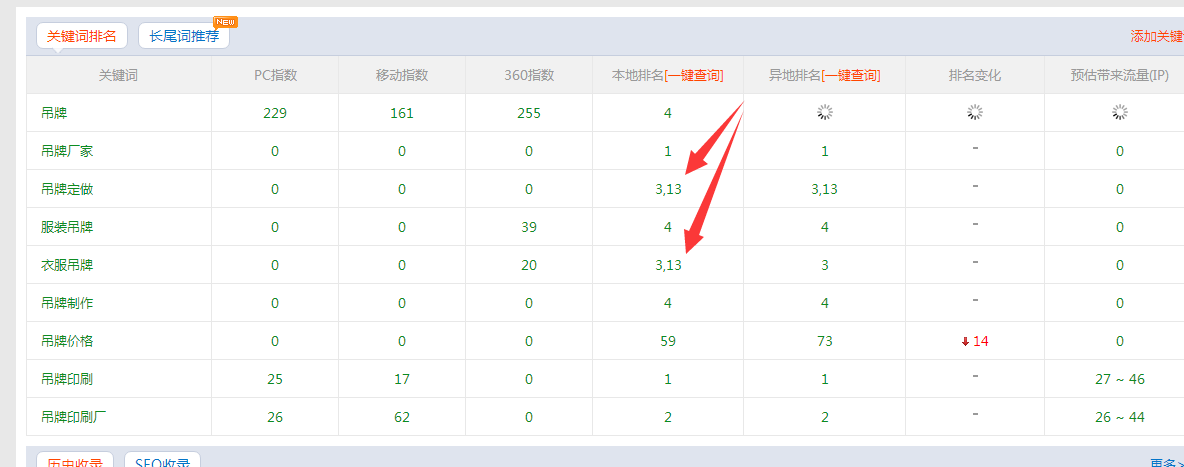Select the keyword 吊牌厂家
Screen dimensions: 1184x467
click(x=67, y=151)
